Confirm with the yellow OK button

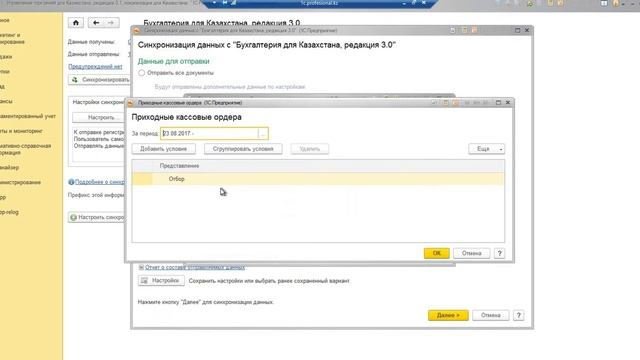(436, 253)
